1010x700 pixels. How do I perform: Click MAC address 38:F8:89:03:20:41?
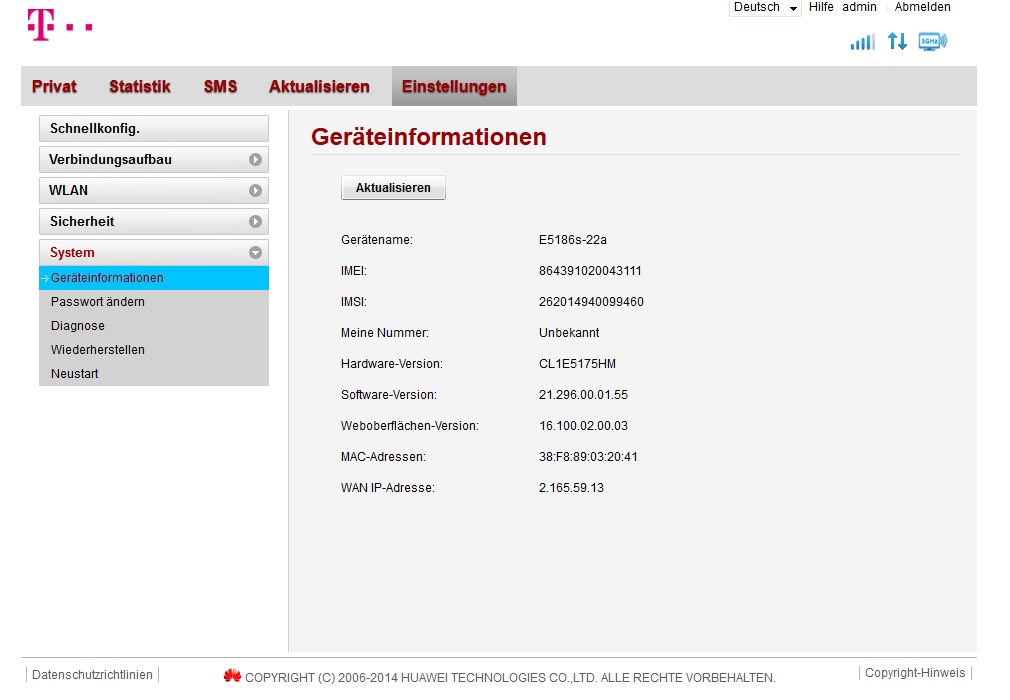(588, 456)
